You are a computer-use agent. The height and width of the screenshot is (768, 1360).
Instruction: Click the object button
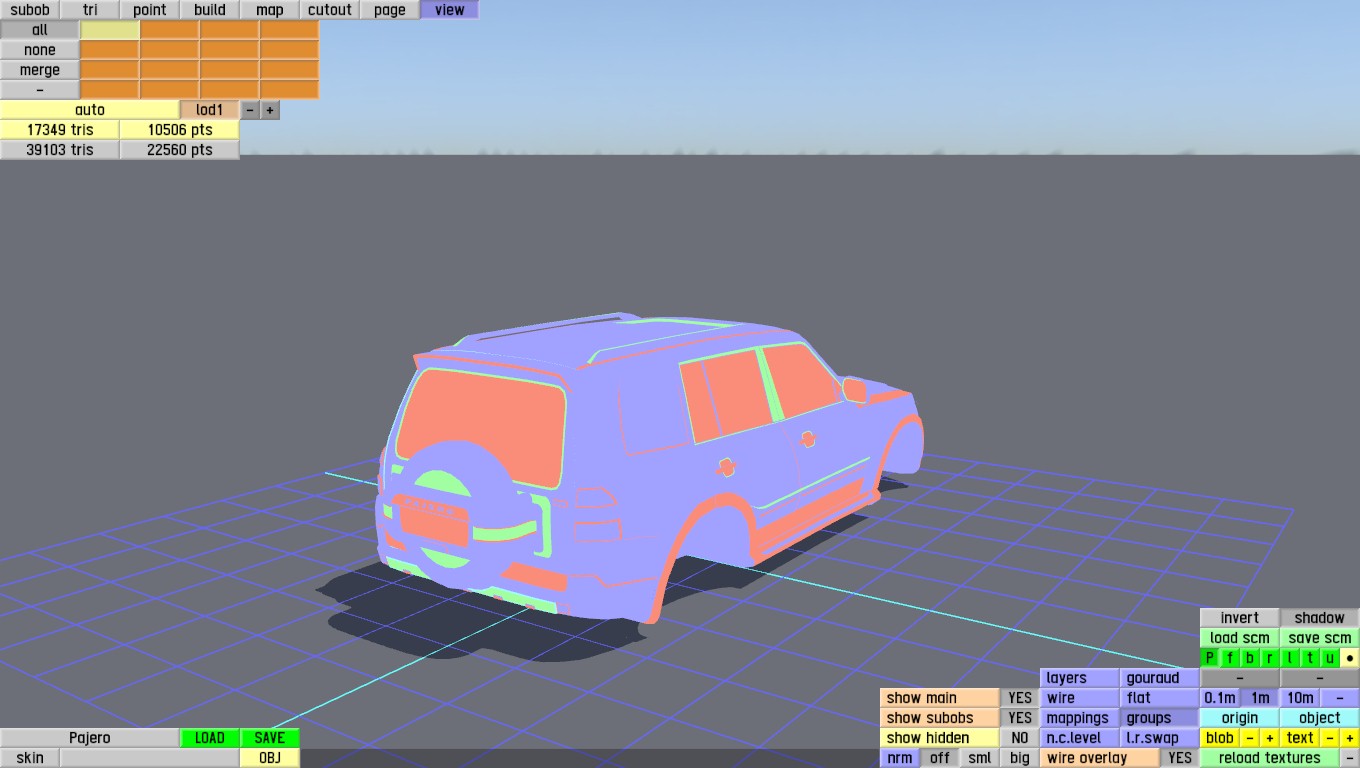coord(1320,718)
